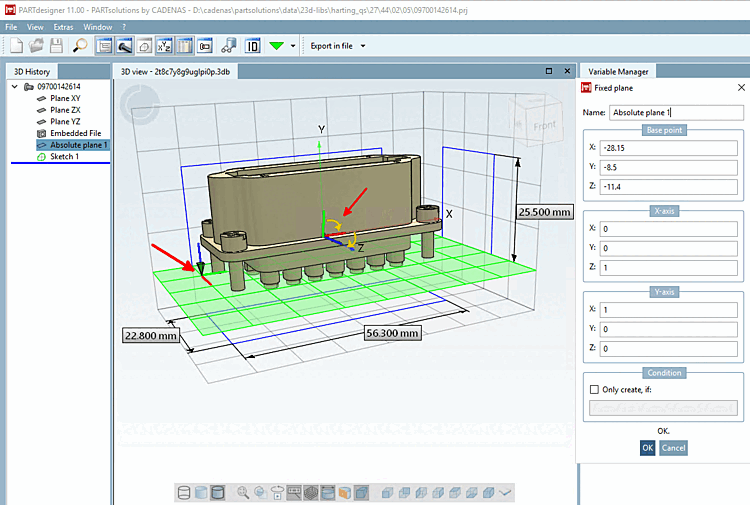
Task: Open the green triangle dropdown arrow
Action: (293, 46)
